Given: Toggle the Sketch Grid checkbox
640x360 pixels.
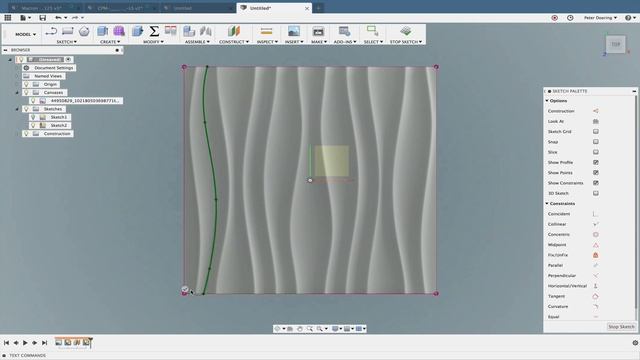Looking at the screenshot, I should tap(596, 131).
